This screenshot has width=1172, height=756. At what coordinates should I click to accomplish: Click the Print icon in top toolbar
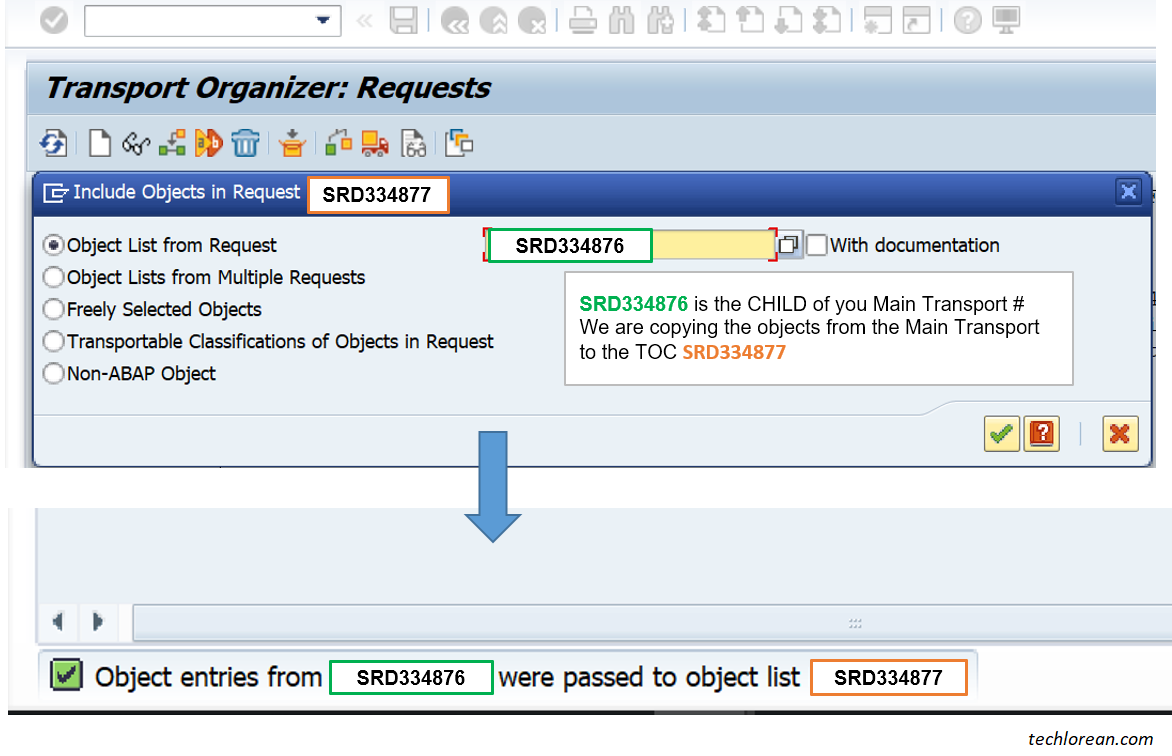pos(583,20)
